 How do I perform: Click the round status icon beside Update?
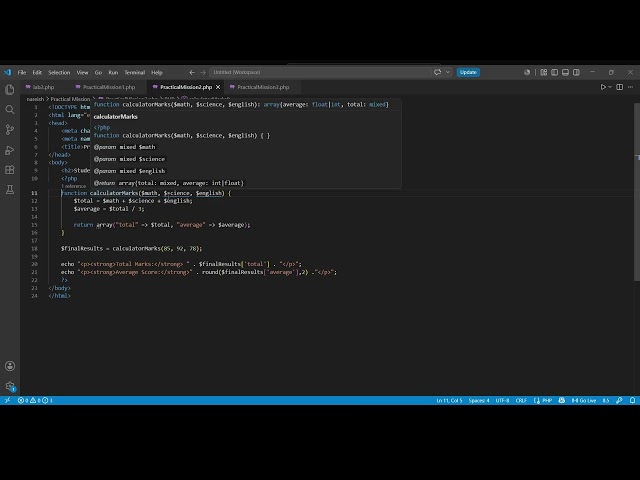coord(527,72)
